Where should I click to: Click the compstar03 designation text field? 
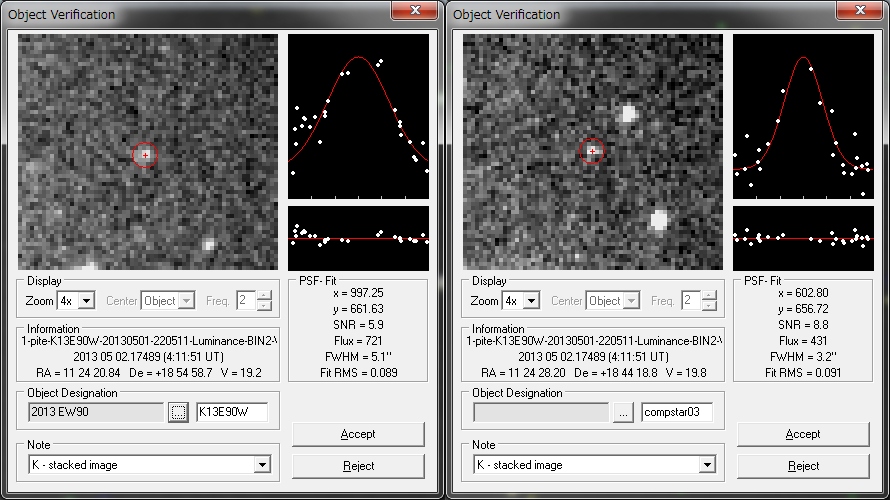(x=676, y=413)
